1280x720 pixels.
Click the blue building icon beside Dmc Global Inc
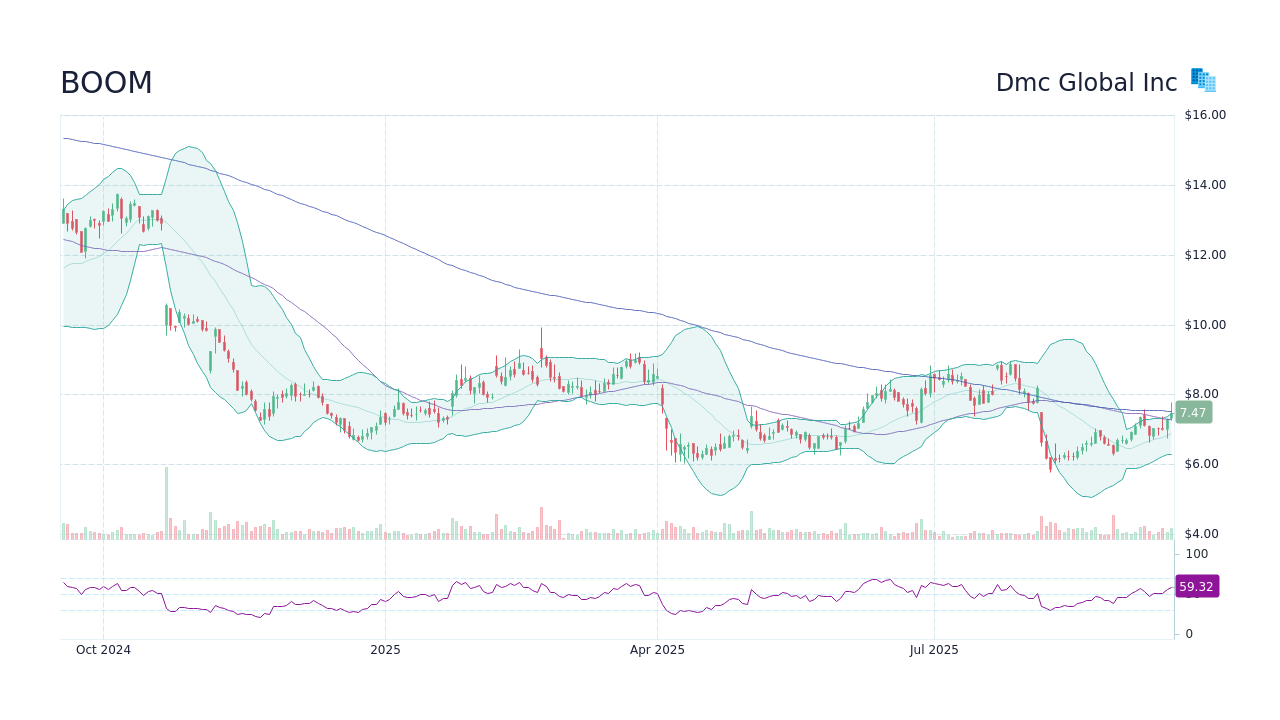click(1203, 80)
